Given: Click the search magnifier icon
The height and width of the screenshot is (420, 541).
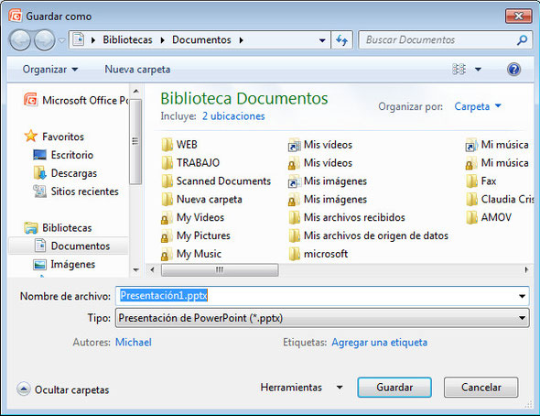Looking at the screenshot, I should (522, 40).
